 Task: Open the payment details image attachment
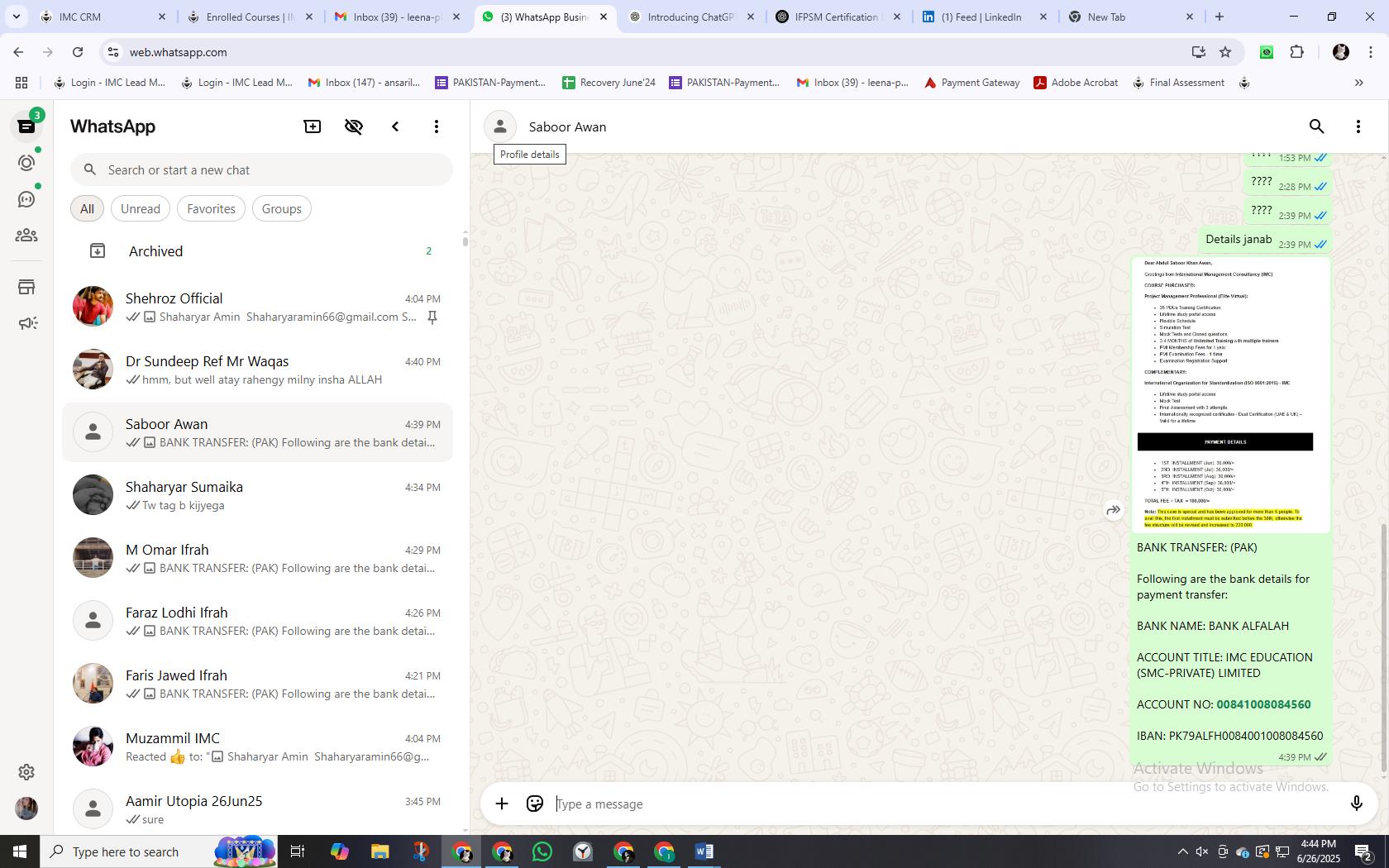pyautogui.click(x=1230, y=395)
